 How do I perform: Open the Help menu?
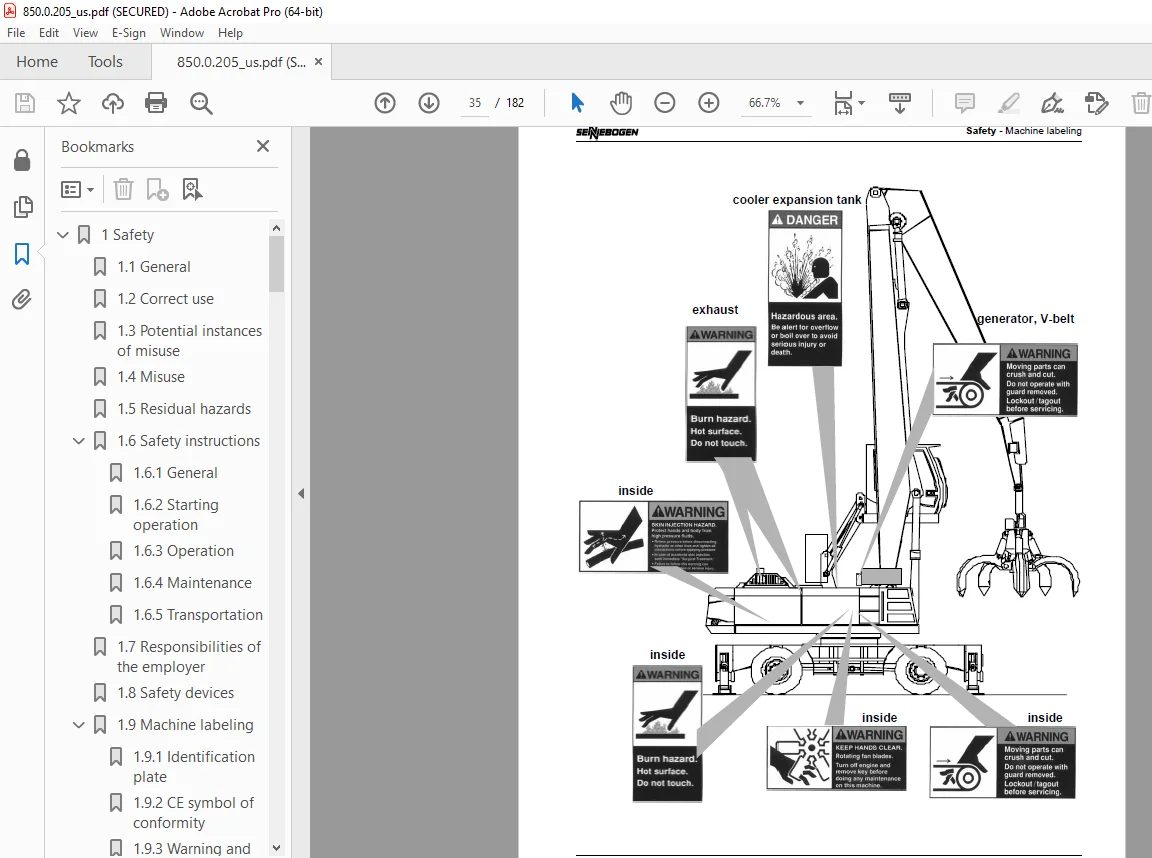tap(230, 33)
